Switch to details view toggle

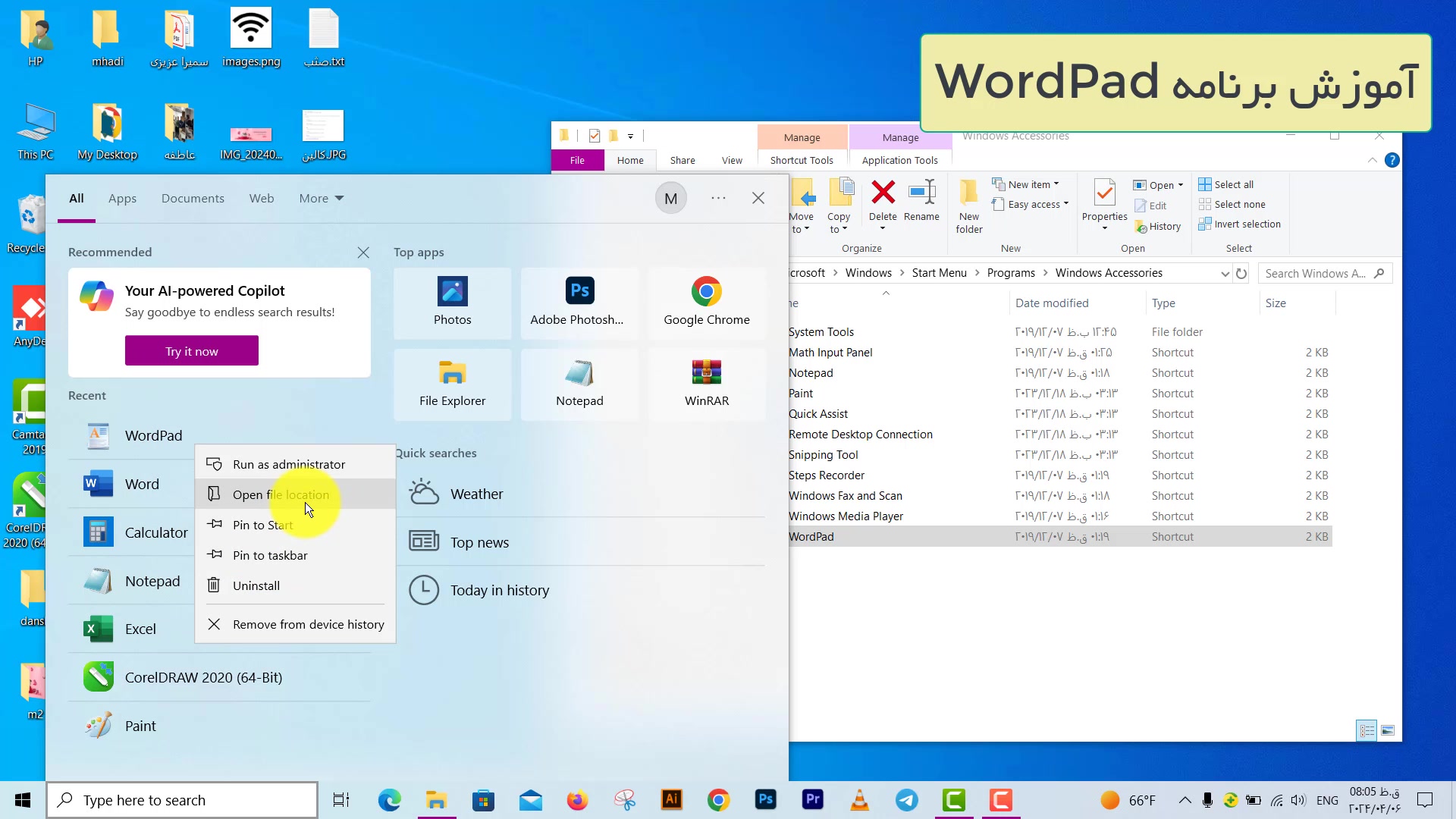coord(1367,730)
